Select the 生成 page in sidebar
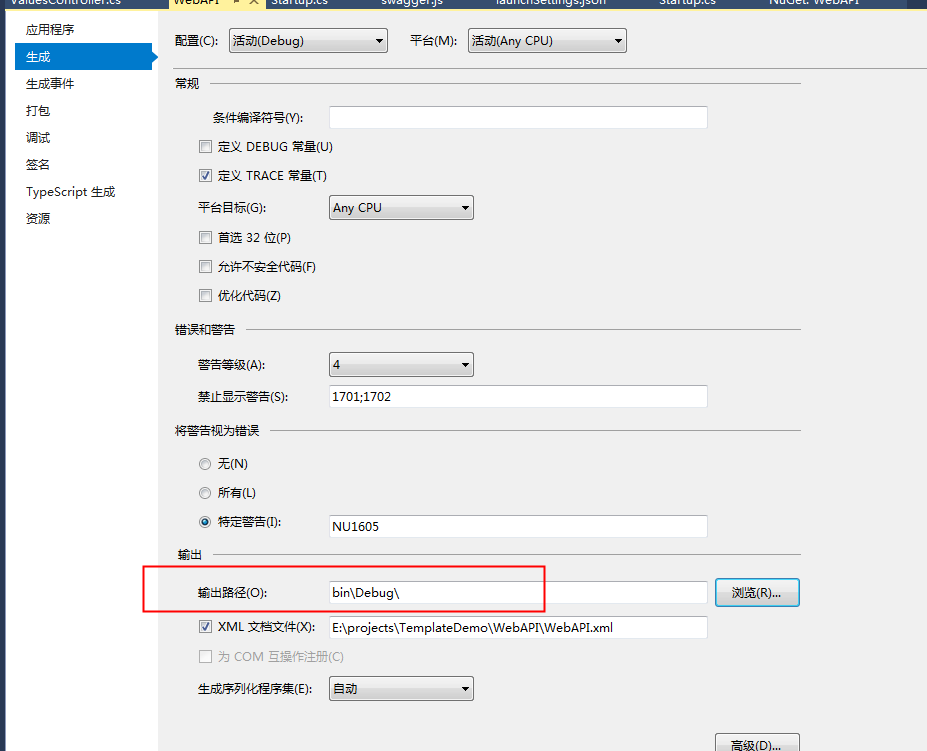This screenshot has width=927, height=751. click(x=83, y=57)
